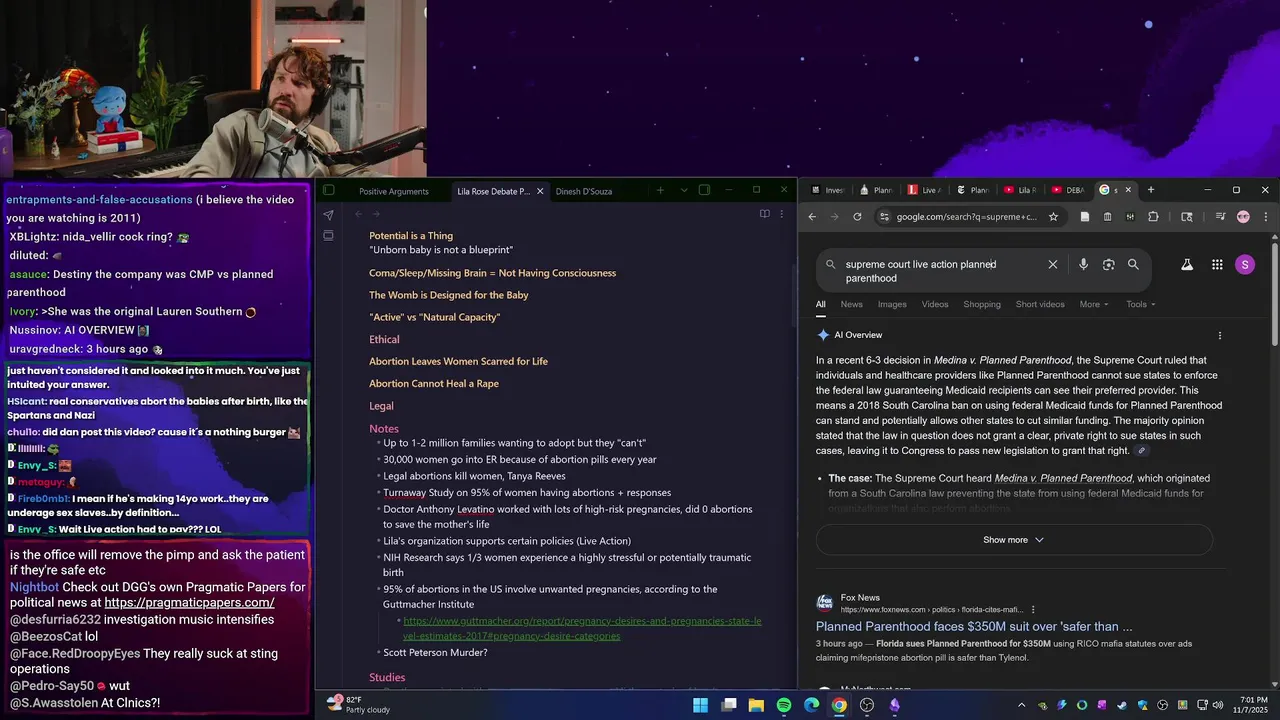
Task: Reload the Google search page
Action: tap(857, 216)
